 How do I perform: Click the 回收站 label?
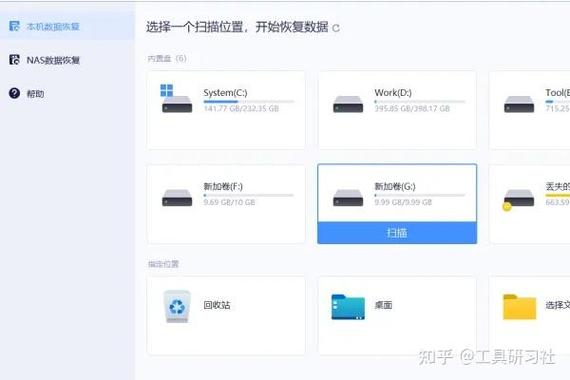click(x=217, y=305)
